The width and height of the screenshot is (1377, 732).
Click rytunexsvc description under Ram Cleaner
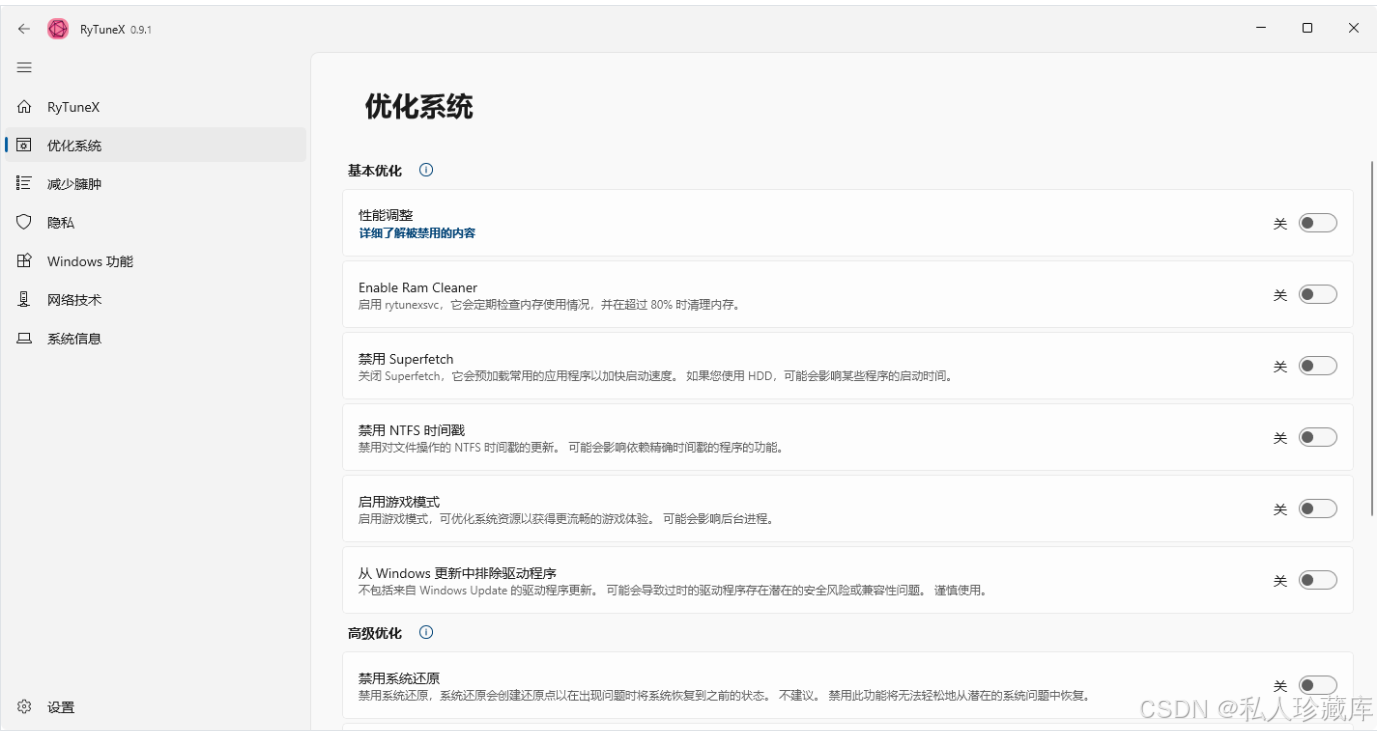pos(549,304)
